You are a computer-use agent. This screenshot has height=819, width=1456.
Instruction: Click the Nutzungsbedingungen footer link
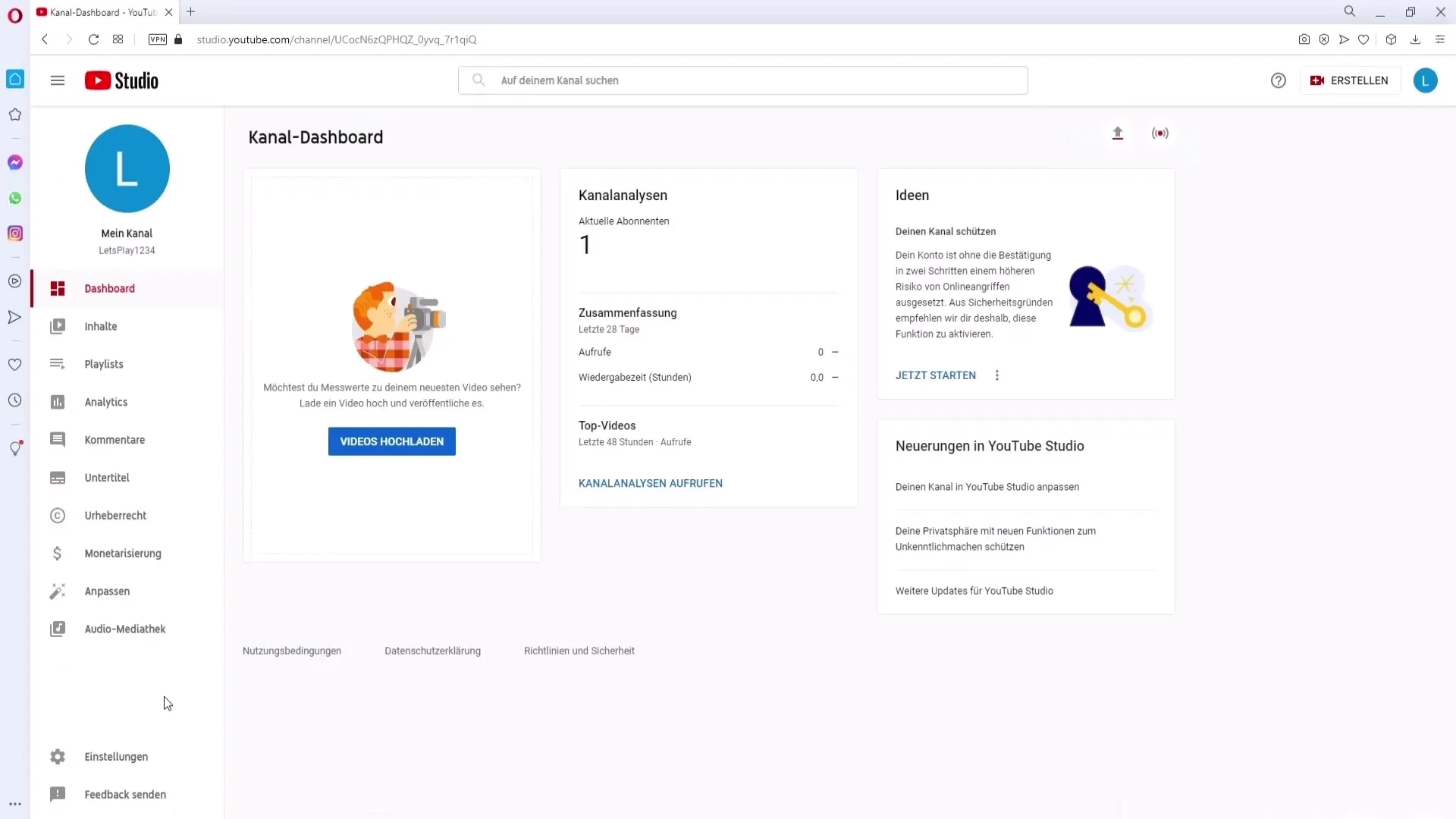point(292,651)
